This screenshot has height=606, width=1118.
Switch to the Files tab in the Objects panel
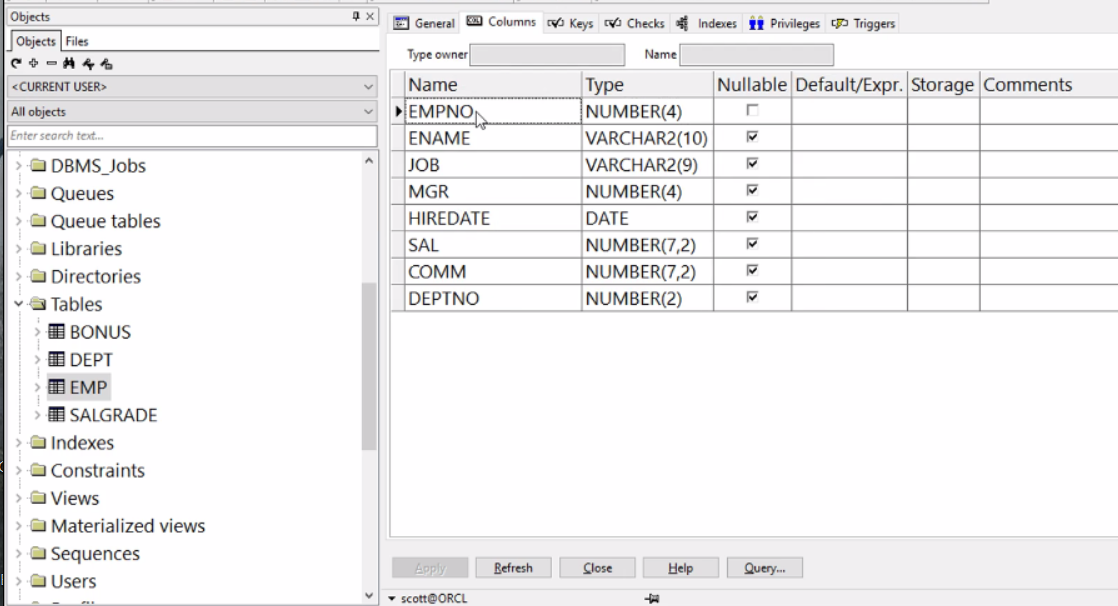click(x=77, y=41)
